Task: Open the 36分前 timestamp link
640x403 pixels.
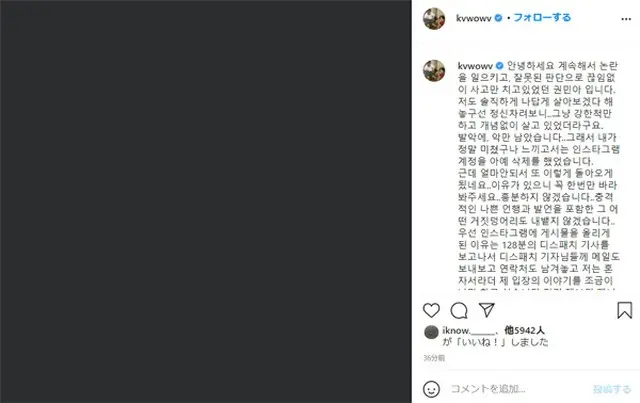Action: tap(434, 358)
